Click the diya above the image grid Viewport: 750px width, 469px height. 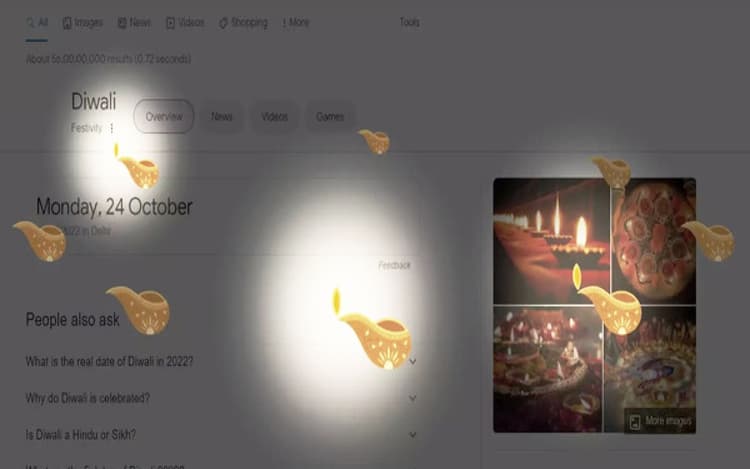pyautogui.click(x=611, y=172)
